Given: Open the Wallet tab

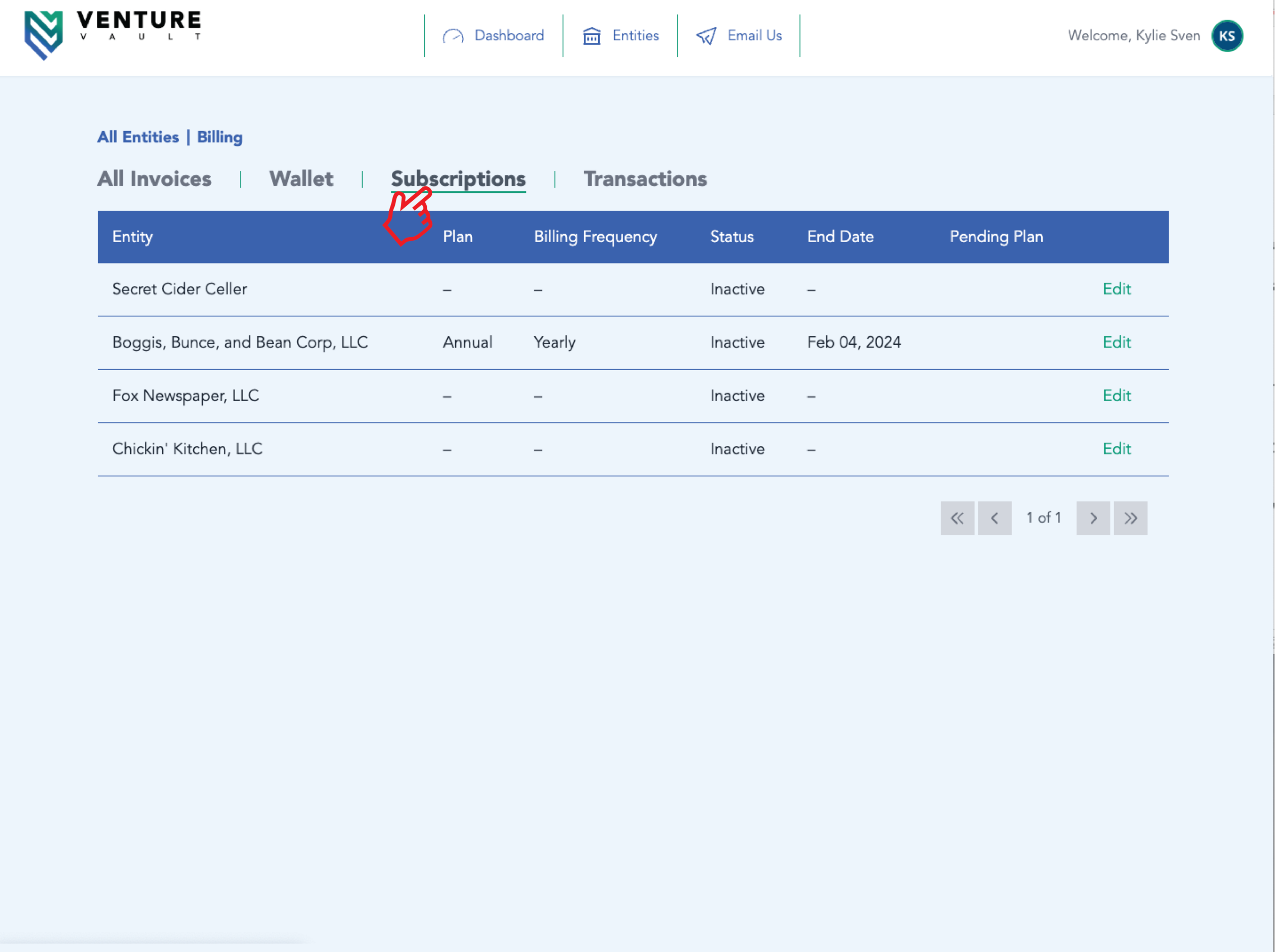Looking at the screenshot, I should tap(301, 179).
